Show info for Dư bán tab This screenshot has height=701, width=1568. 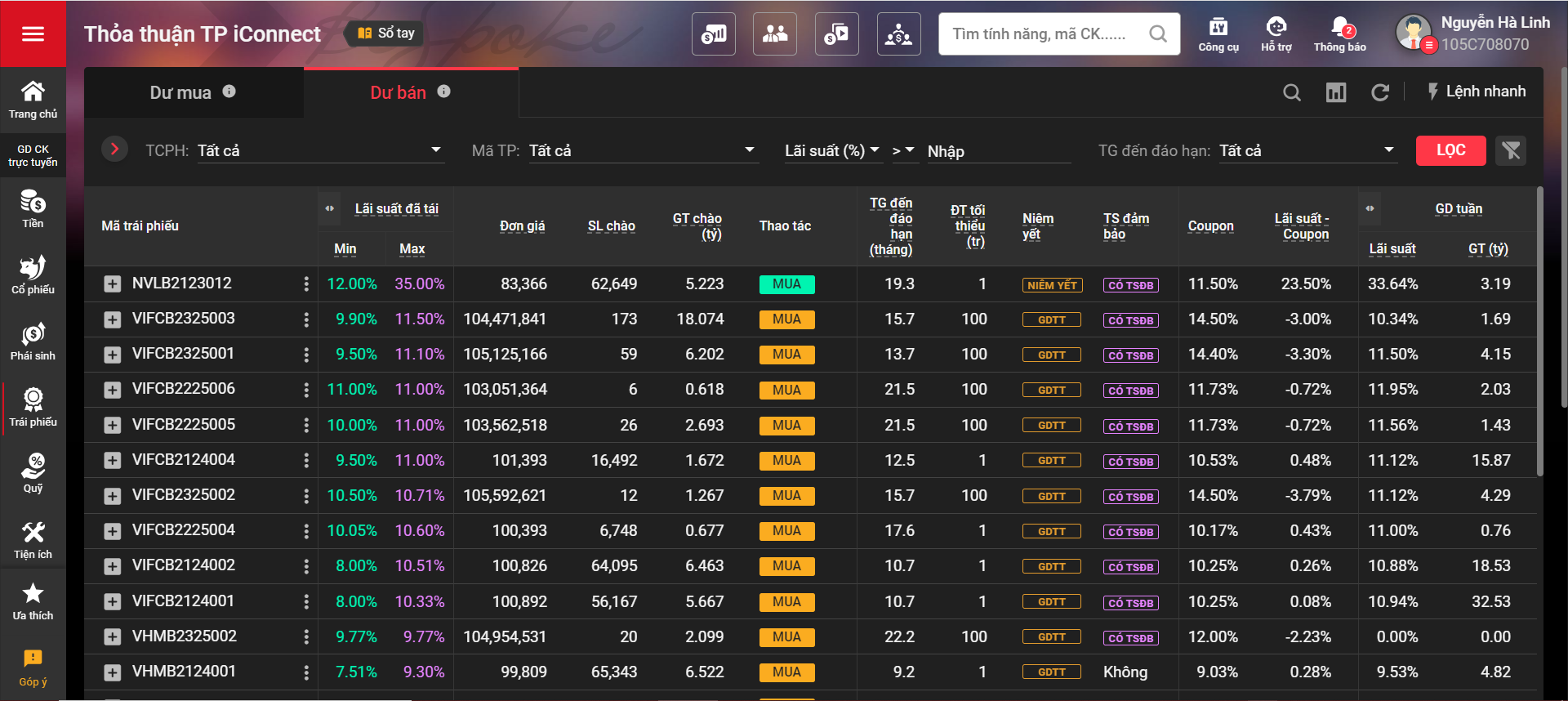tap(444, 92)
